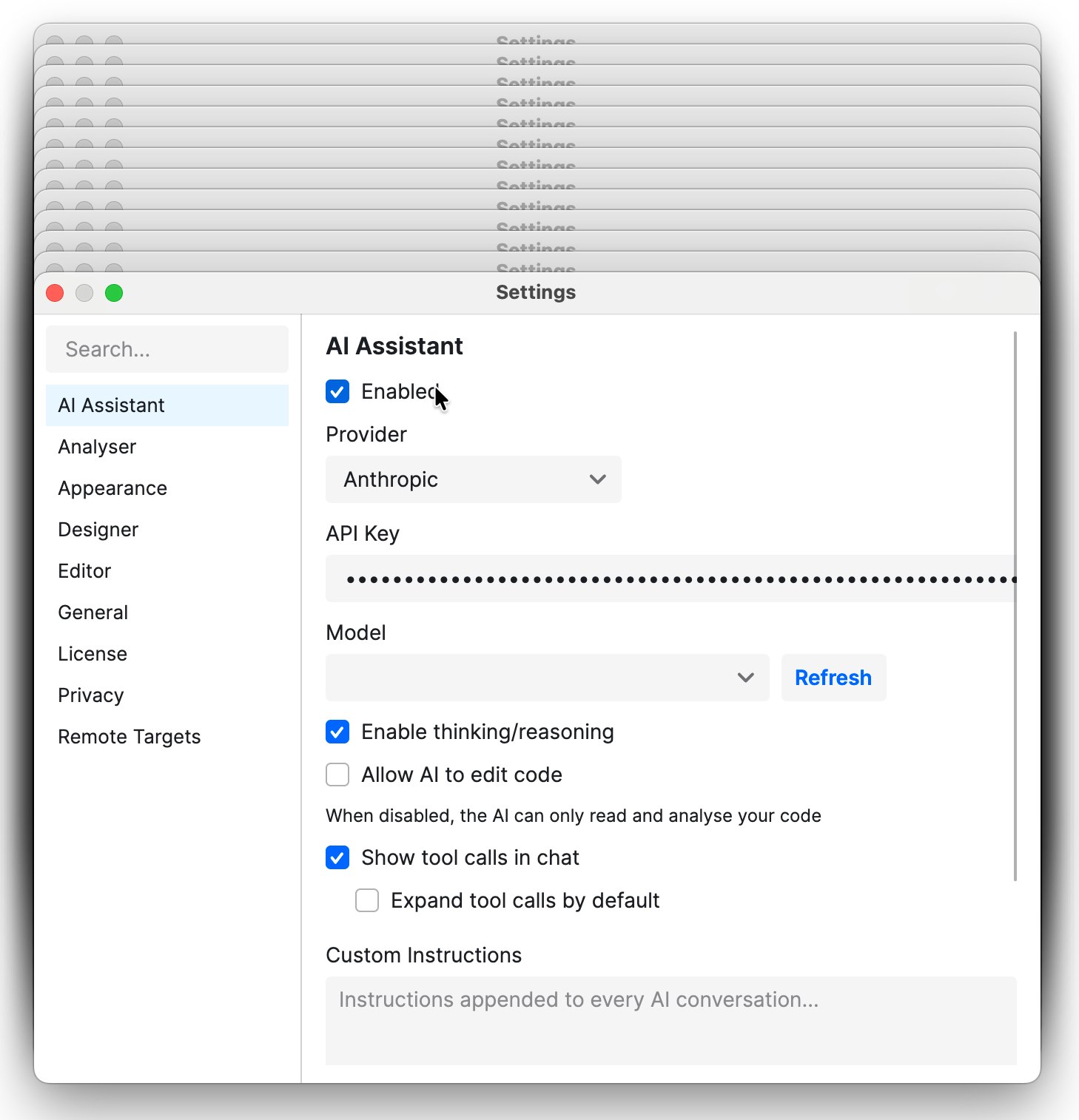
Task: Open License settings
Action: [x=167, y=654]
